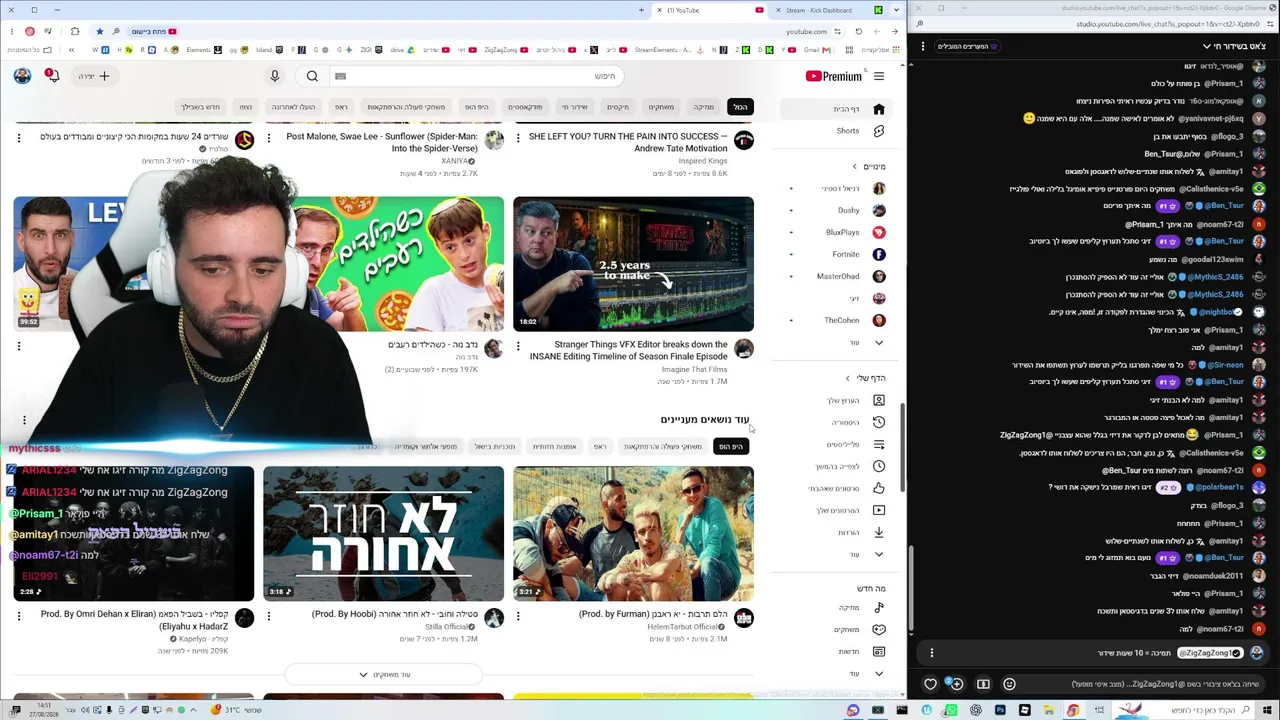Select the Mixes (מיקסים) filter chip

[x=618, y=107]
